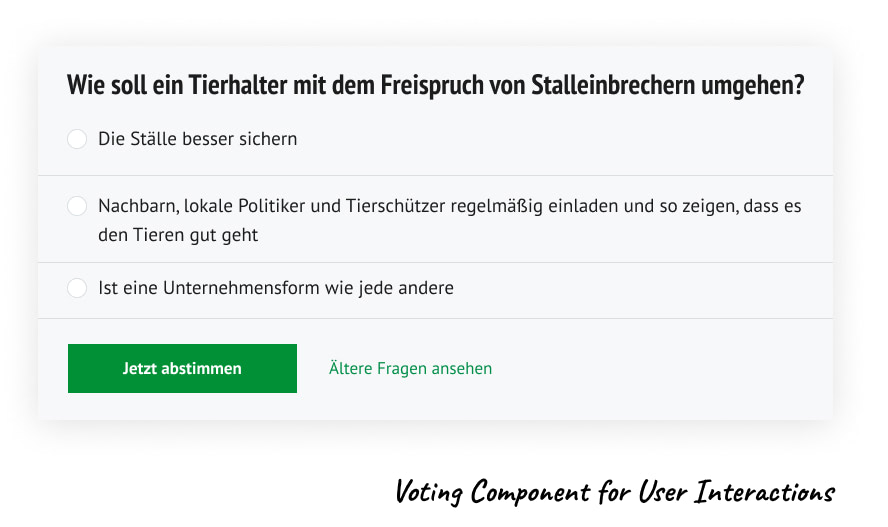Click the word 'regelmäßig' in the second option
The width and height of the screenshot is (888, 527).
(484, 206)
